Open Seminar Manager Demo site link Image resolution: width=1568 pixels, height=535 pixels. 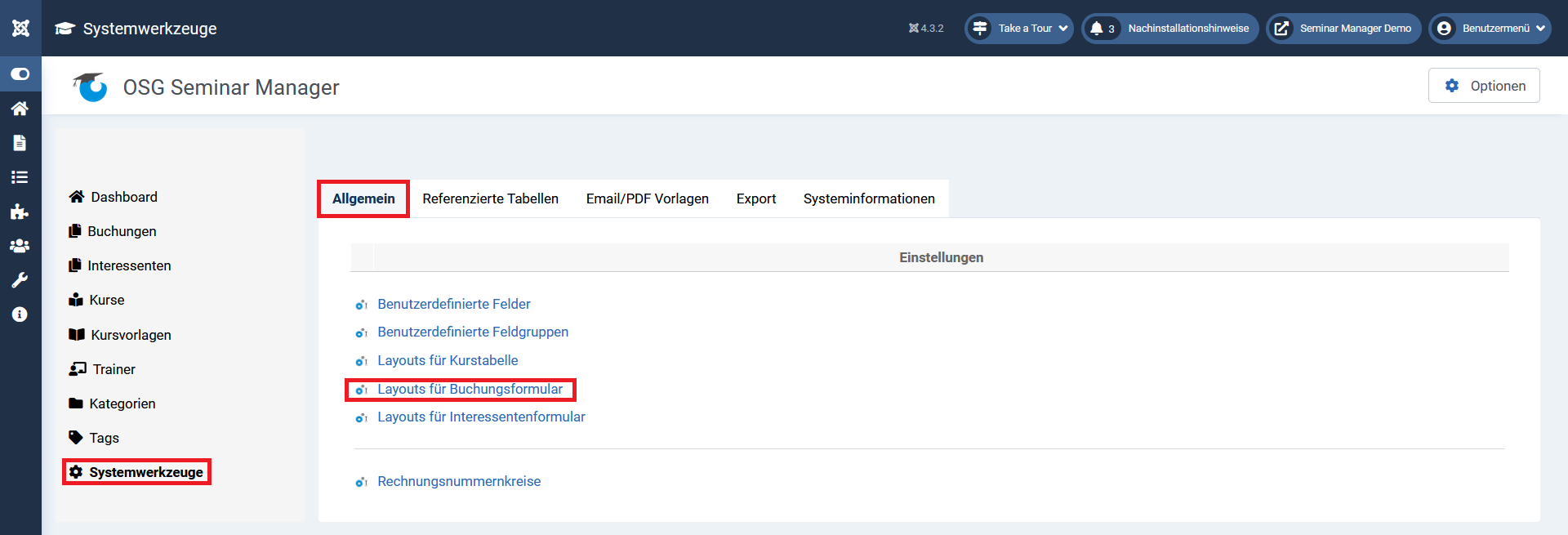point(1343,29)
